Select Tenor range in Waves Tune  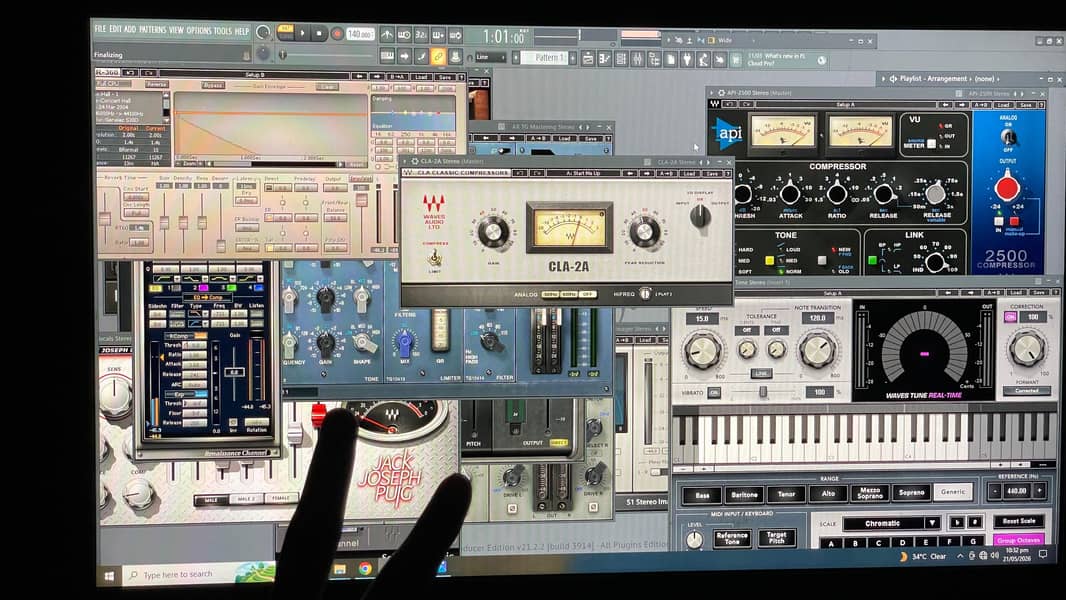[x=786, y=494]
